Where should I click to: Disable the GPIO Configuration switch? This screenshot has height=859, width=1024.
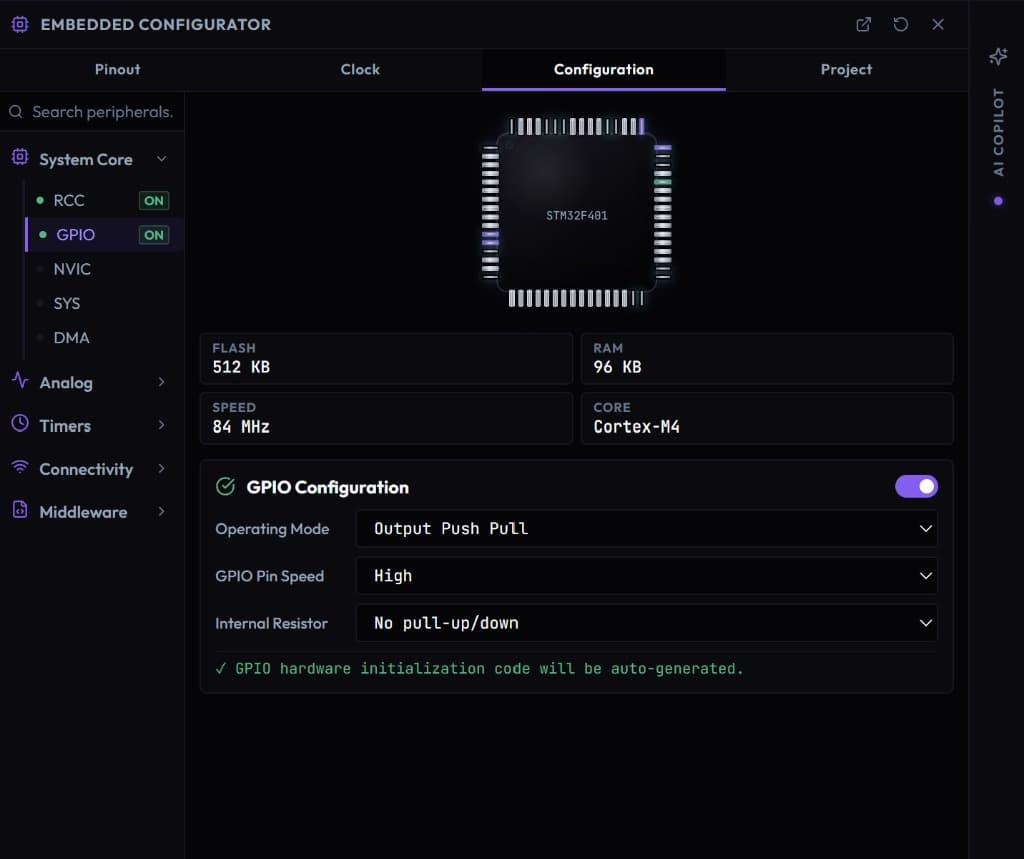point(916,487)
